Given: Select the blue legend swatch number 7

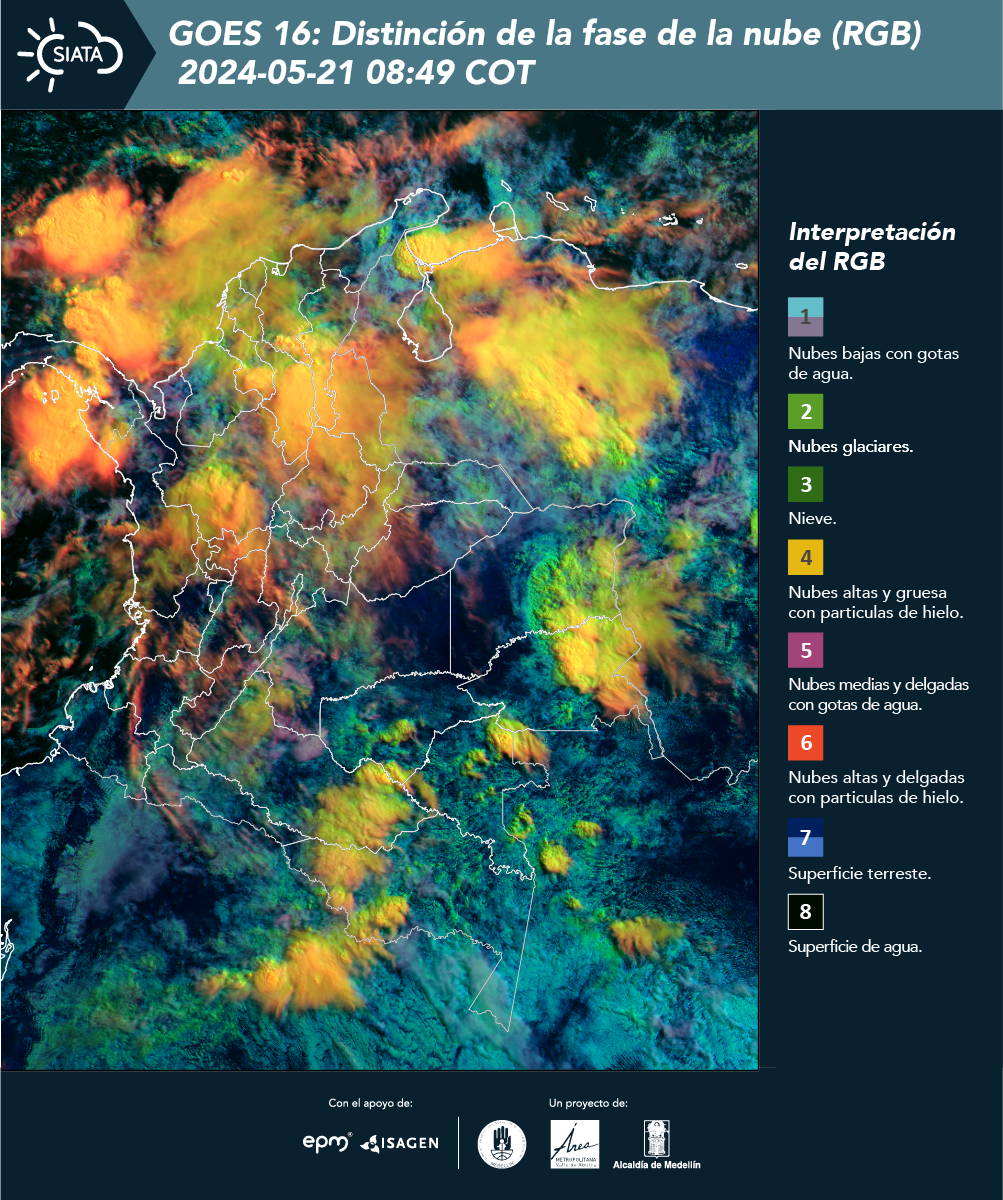Looking at the screenshot, I should [x=805, y=838].
